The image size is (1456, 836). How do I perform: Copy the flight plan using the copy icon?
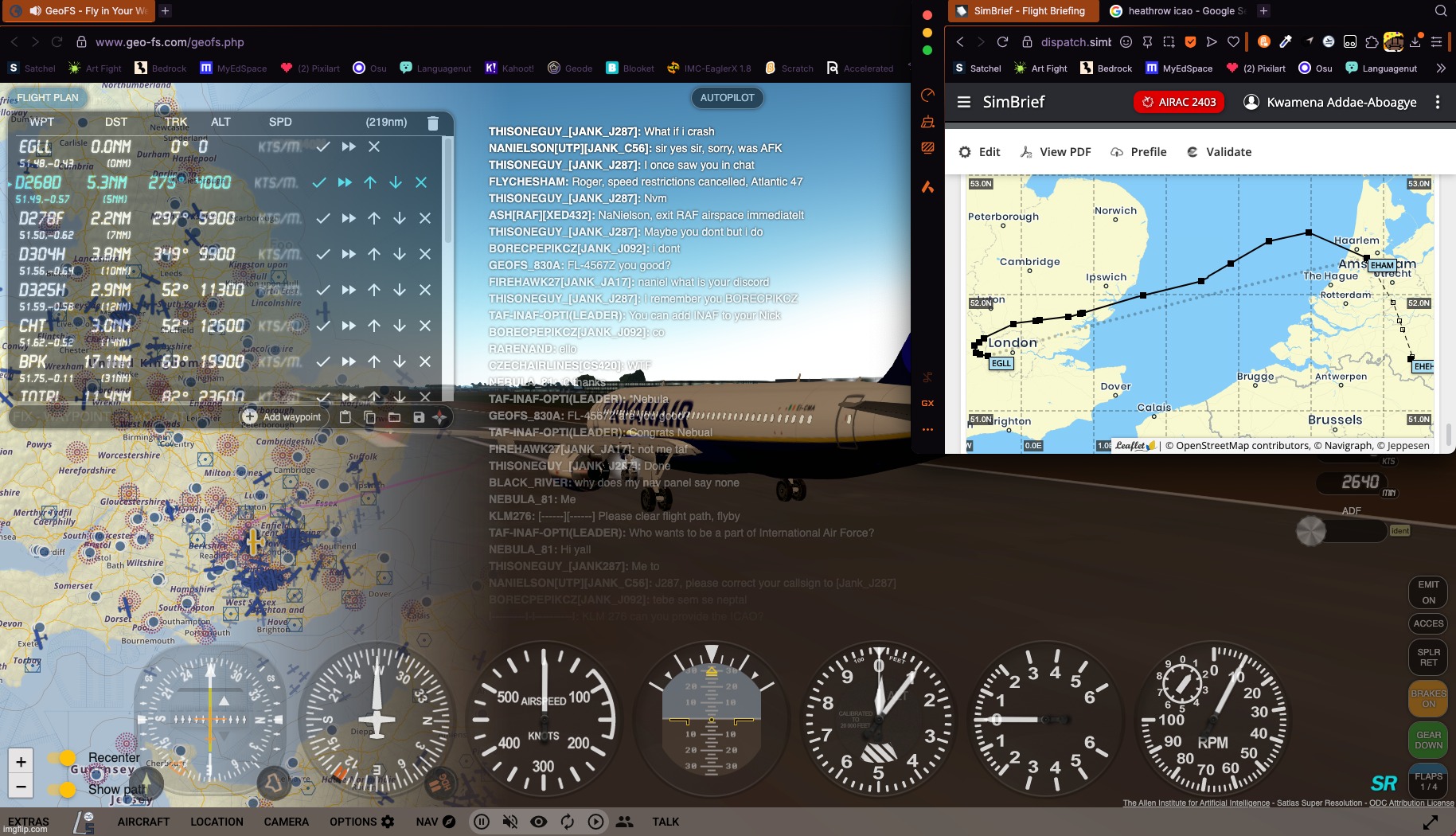369,417
